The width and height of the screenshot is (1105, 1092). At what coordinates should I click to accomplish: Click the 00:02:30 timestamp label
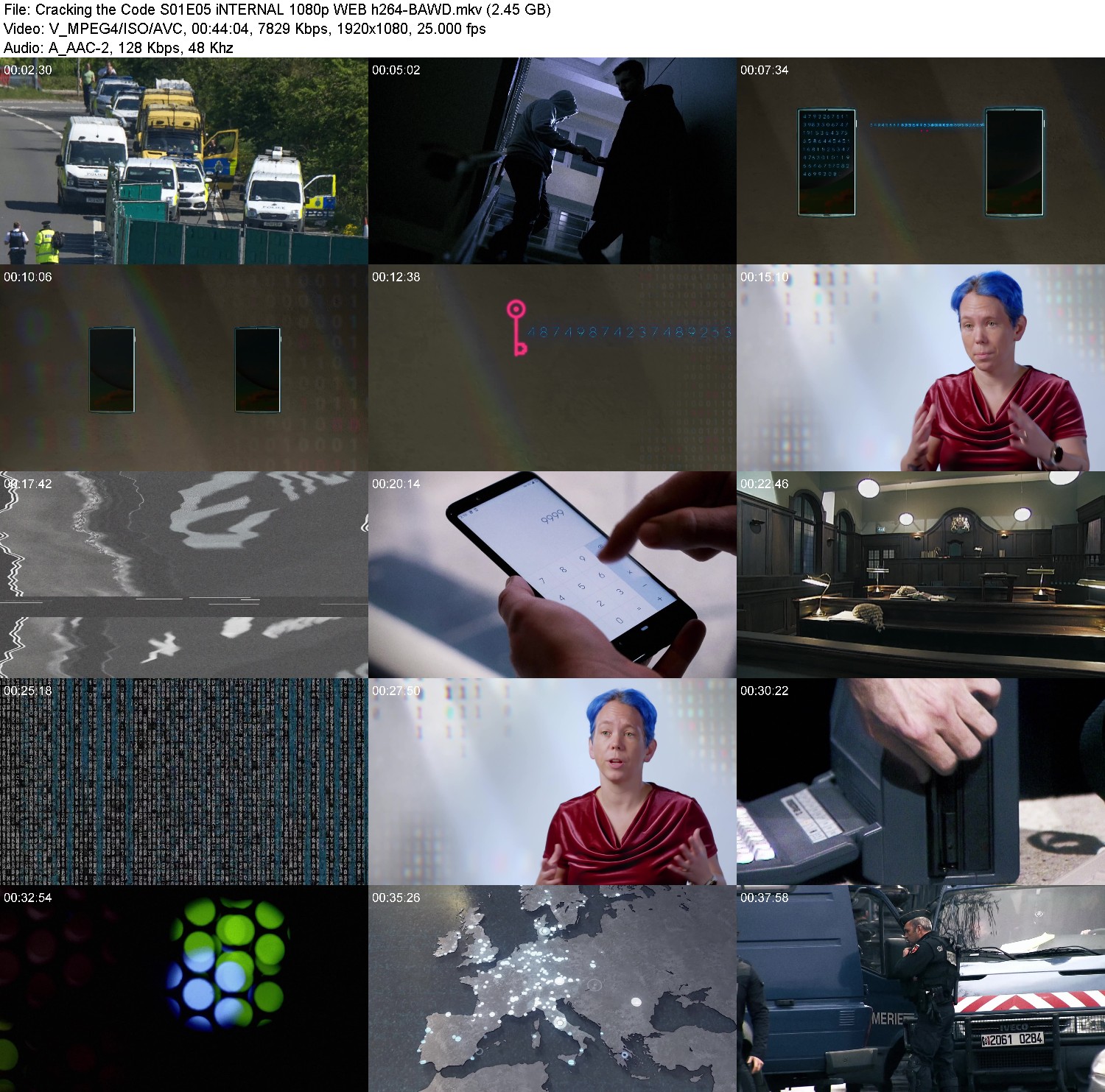(28, 70)
